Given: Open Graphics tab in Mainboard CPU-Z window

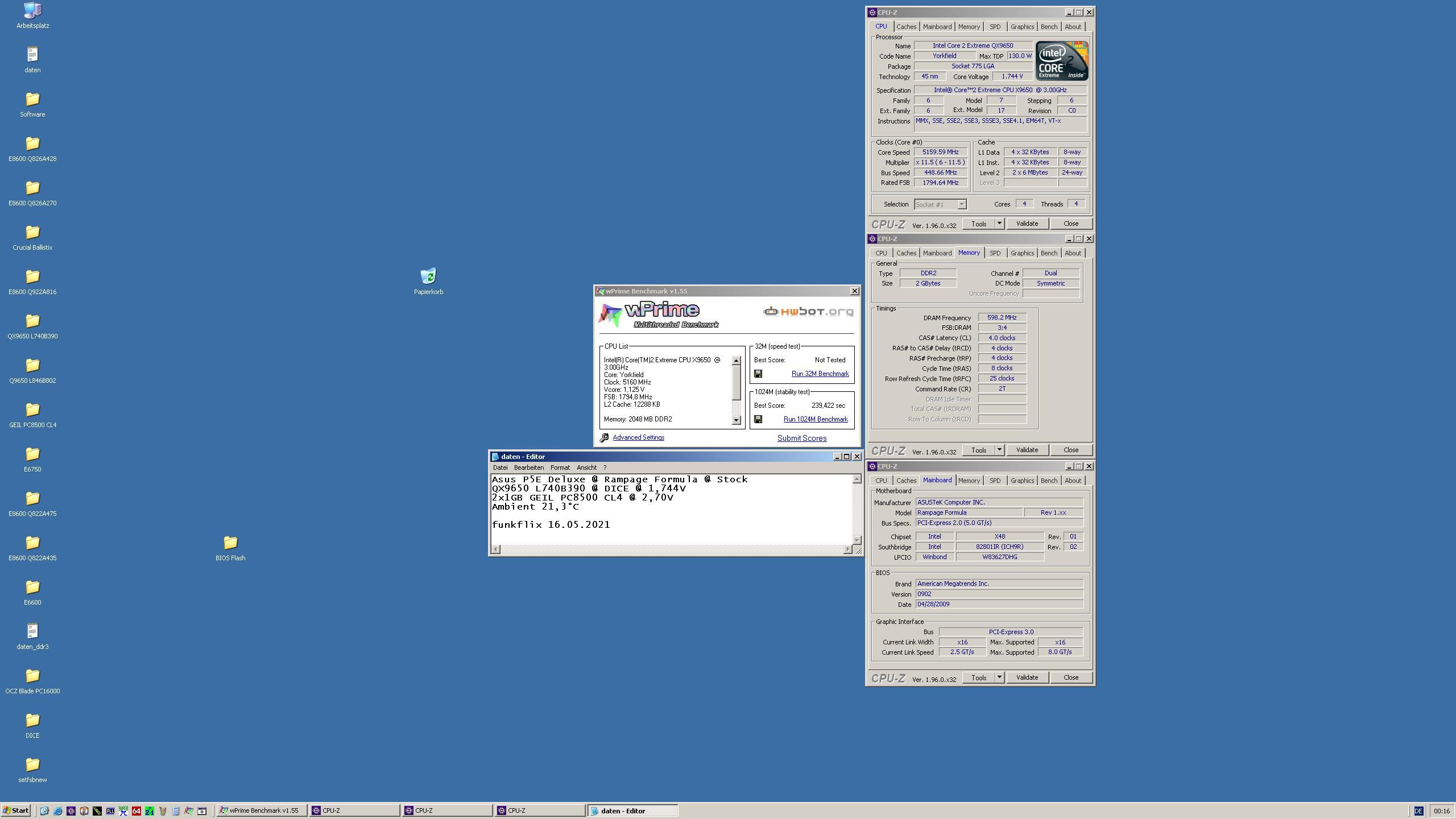Looking at the screenshot, I should click(1022, 481).
